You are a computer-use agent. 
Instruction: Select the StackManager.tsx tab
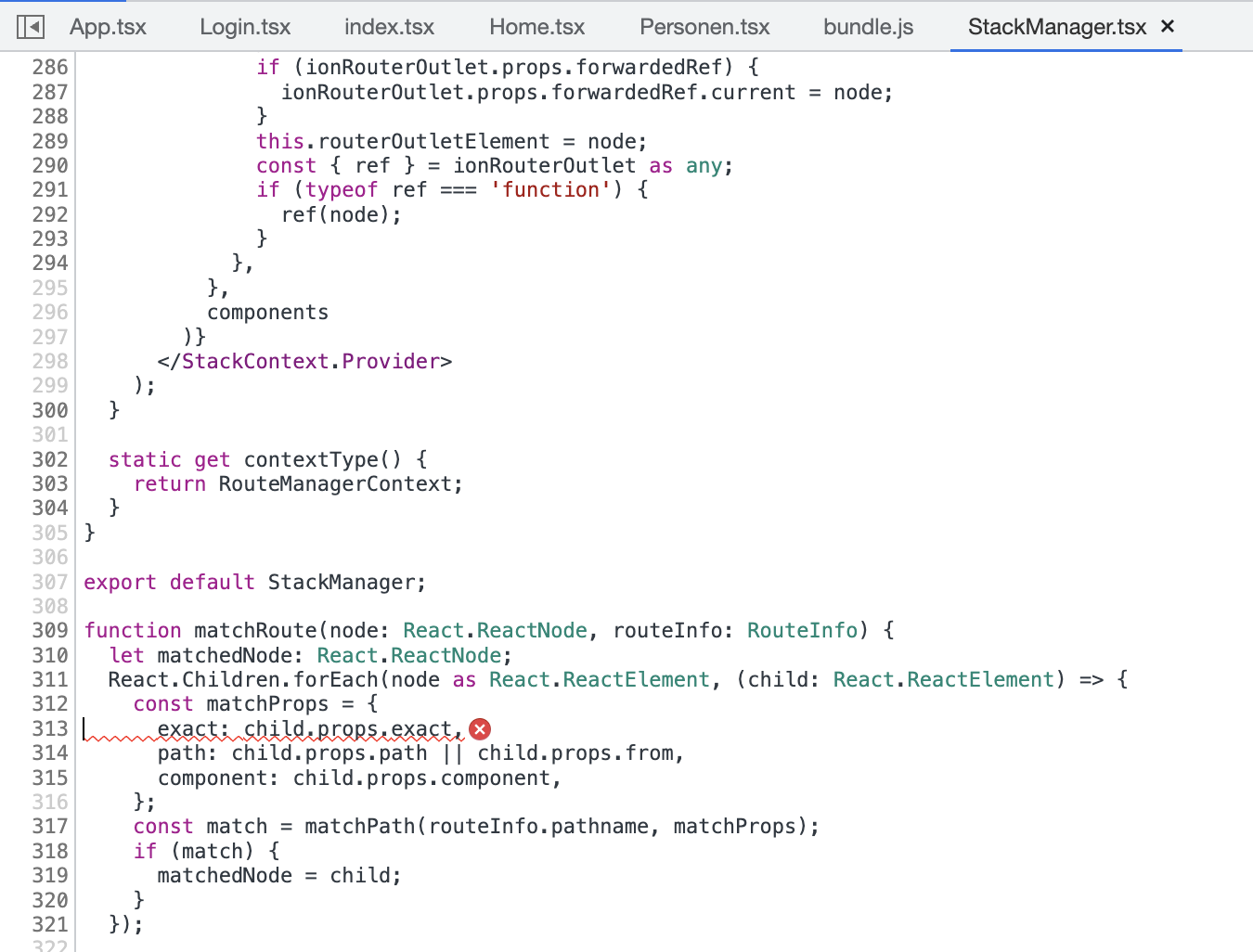(1057, 27)
